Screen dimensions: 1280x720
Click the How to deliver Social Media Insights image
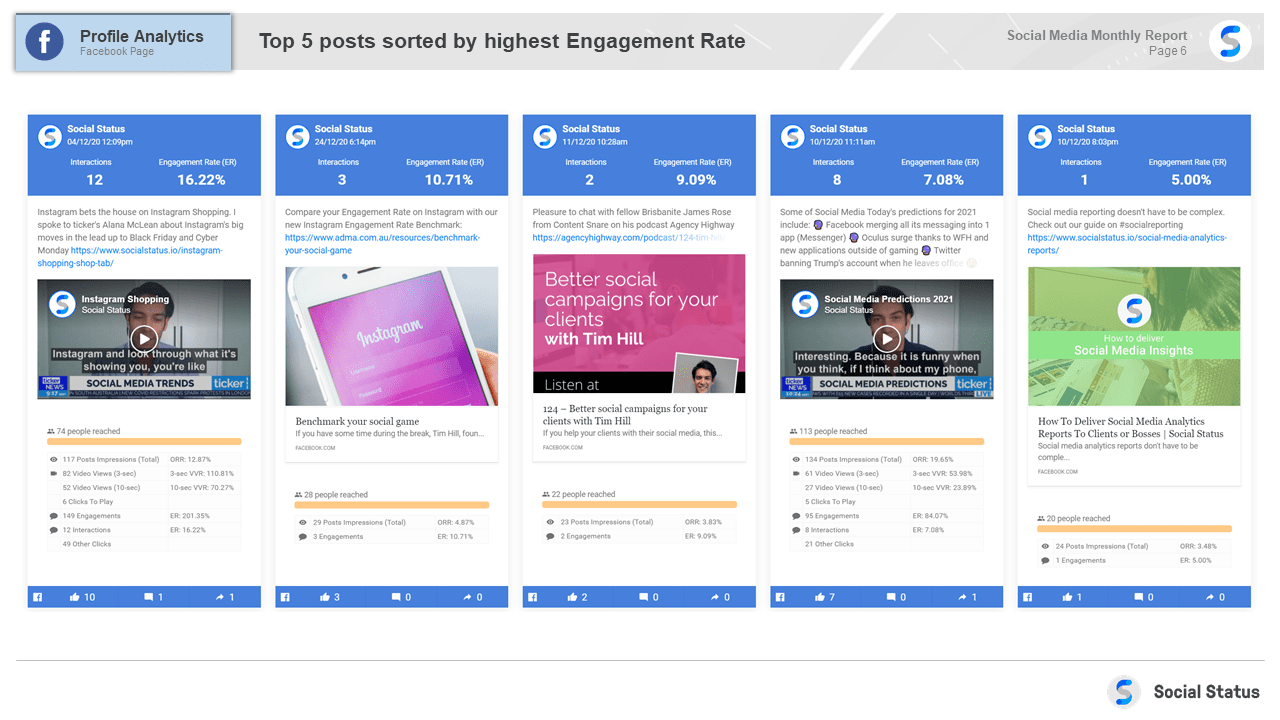1134,336
